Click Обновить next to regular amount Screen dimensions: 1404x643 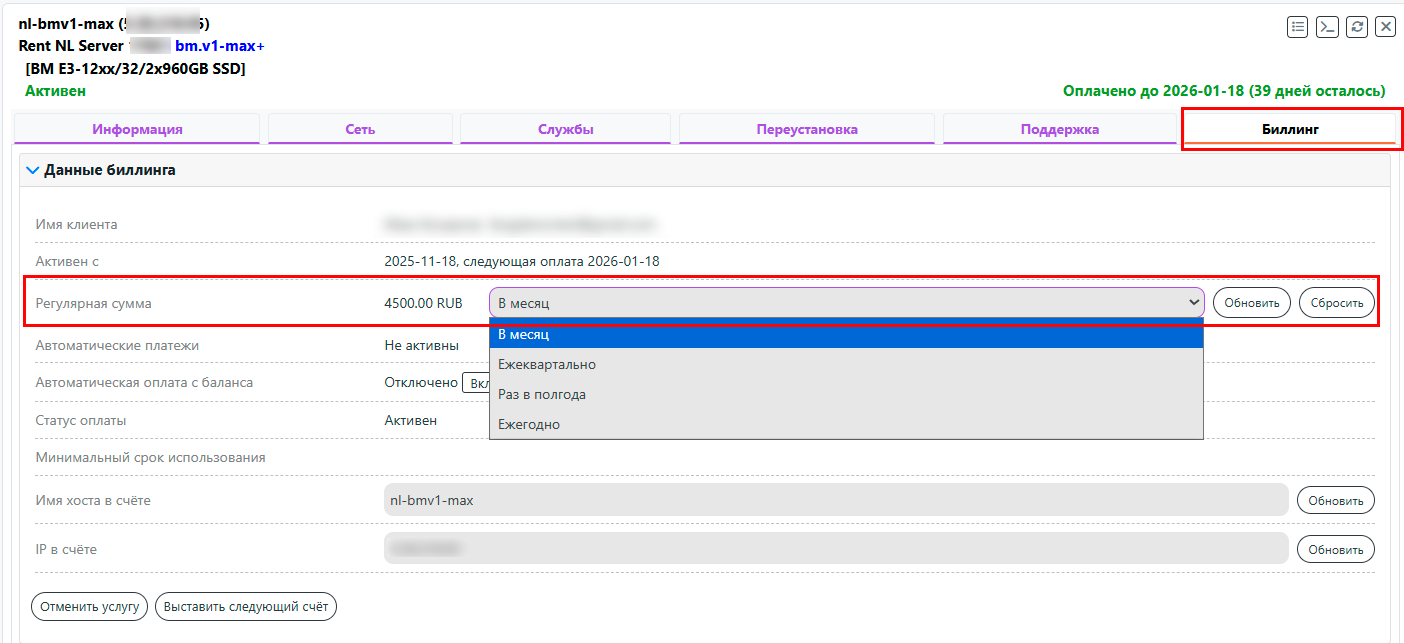[1251, 303]
